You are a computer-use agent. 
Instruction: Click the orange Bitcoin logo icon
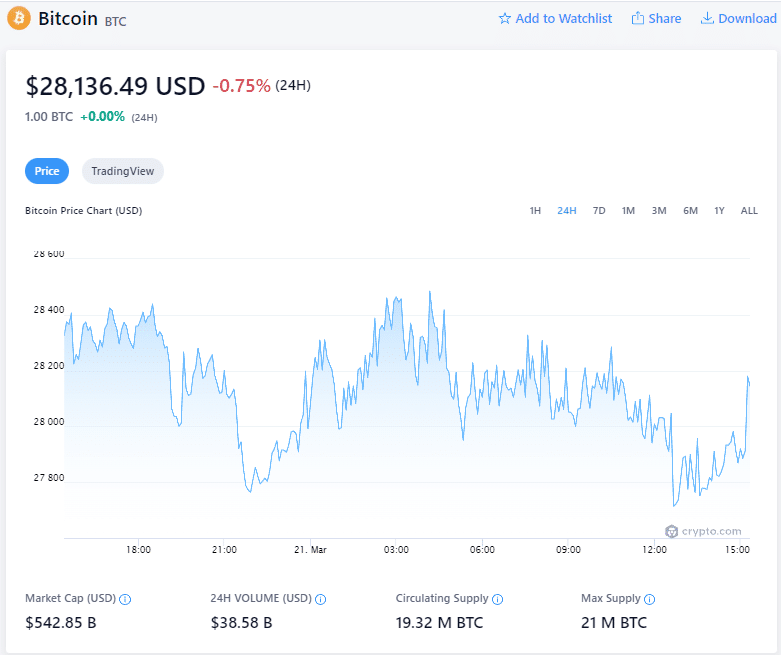[x=19, y=18]
